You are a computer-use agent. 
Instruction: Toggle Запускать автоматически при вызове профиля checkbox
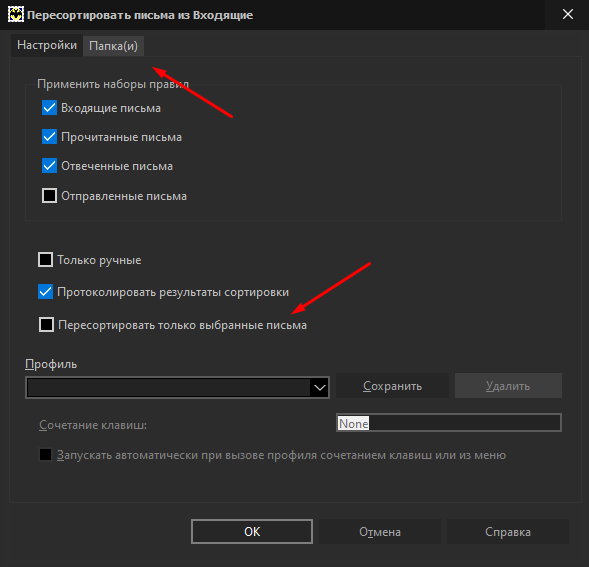[x=45, y=455]
